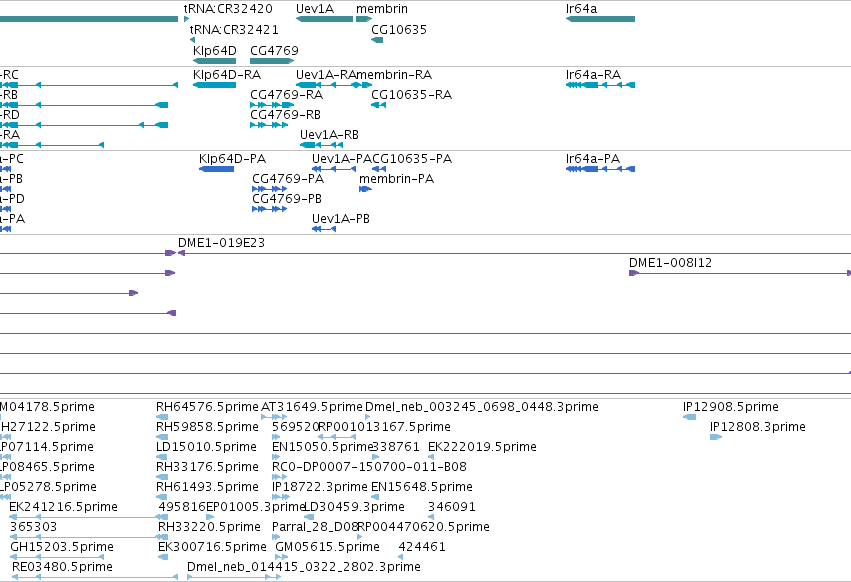851x582 pixels.
Task: Click the DME1-008I12 clone label
Action: 670,263
